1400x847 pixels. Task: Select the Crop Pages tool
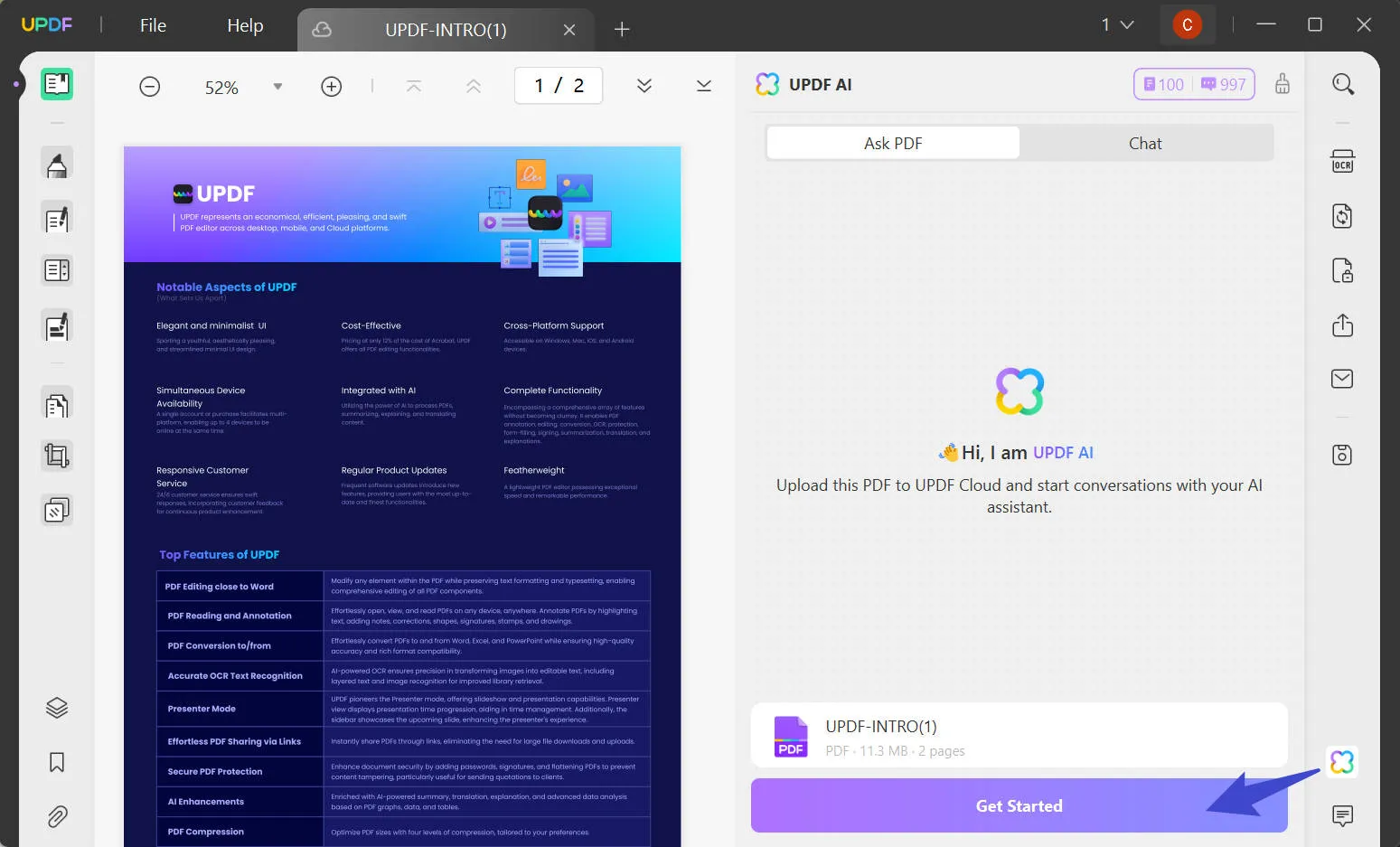coord(57,456)
